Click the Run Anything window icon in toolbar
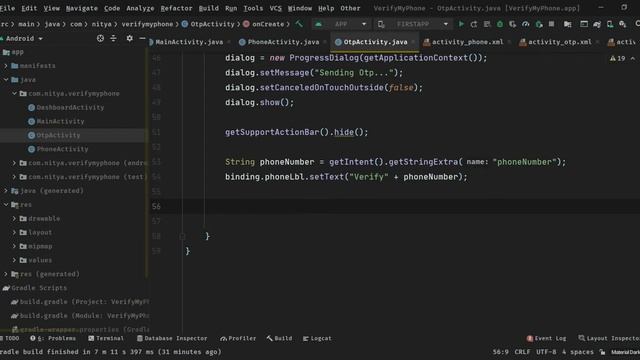640x360 pixels. (x=584, y=24)
